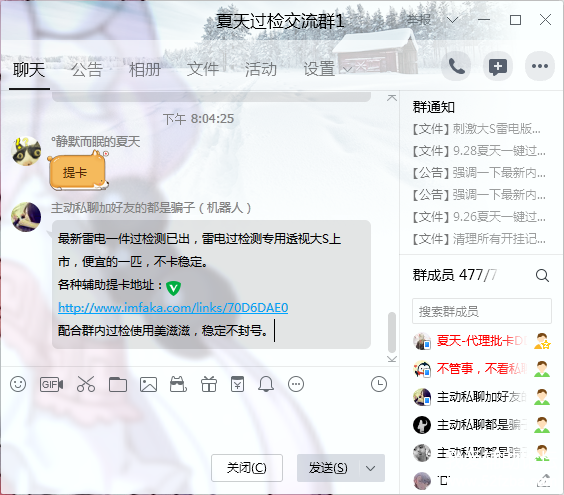Screen dimensions: 564x495
Task: Switch to the 聊天 tab
Action: 29,70
